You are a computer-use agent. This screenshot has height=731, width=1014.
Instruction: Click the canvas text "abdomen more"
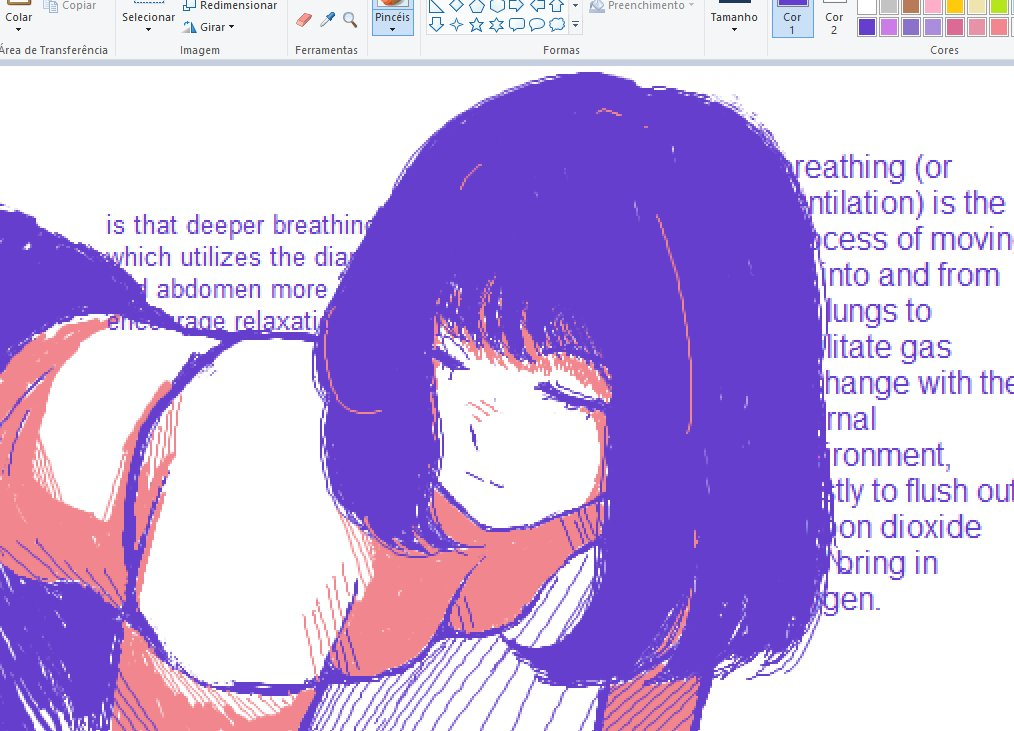[x=242, y=290]
